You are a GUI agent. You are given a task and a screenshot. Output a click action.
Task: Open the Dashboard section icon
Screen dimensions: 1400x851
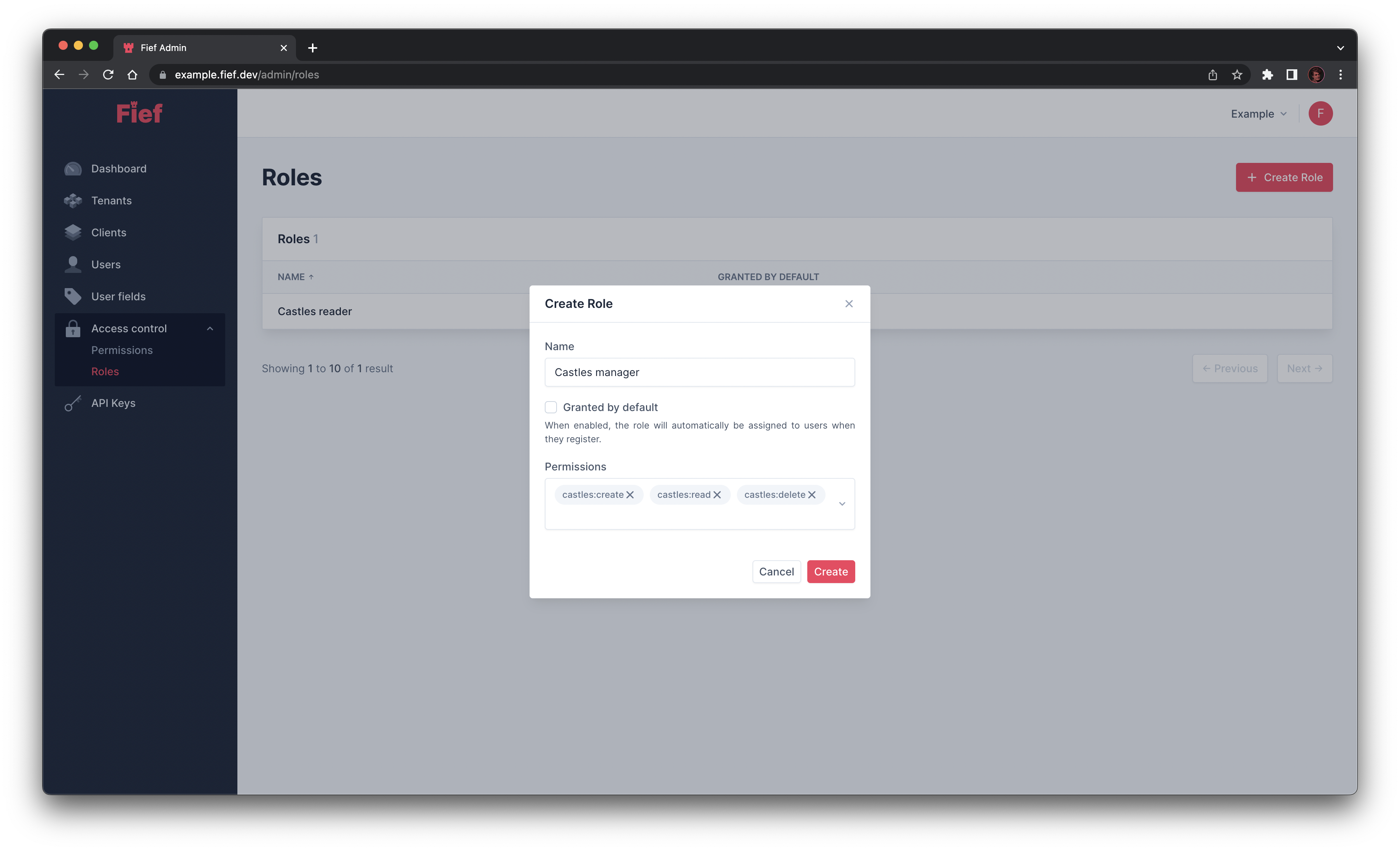coord(73,168)
